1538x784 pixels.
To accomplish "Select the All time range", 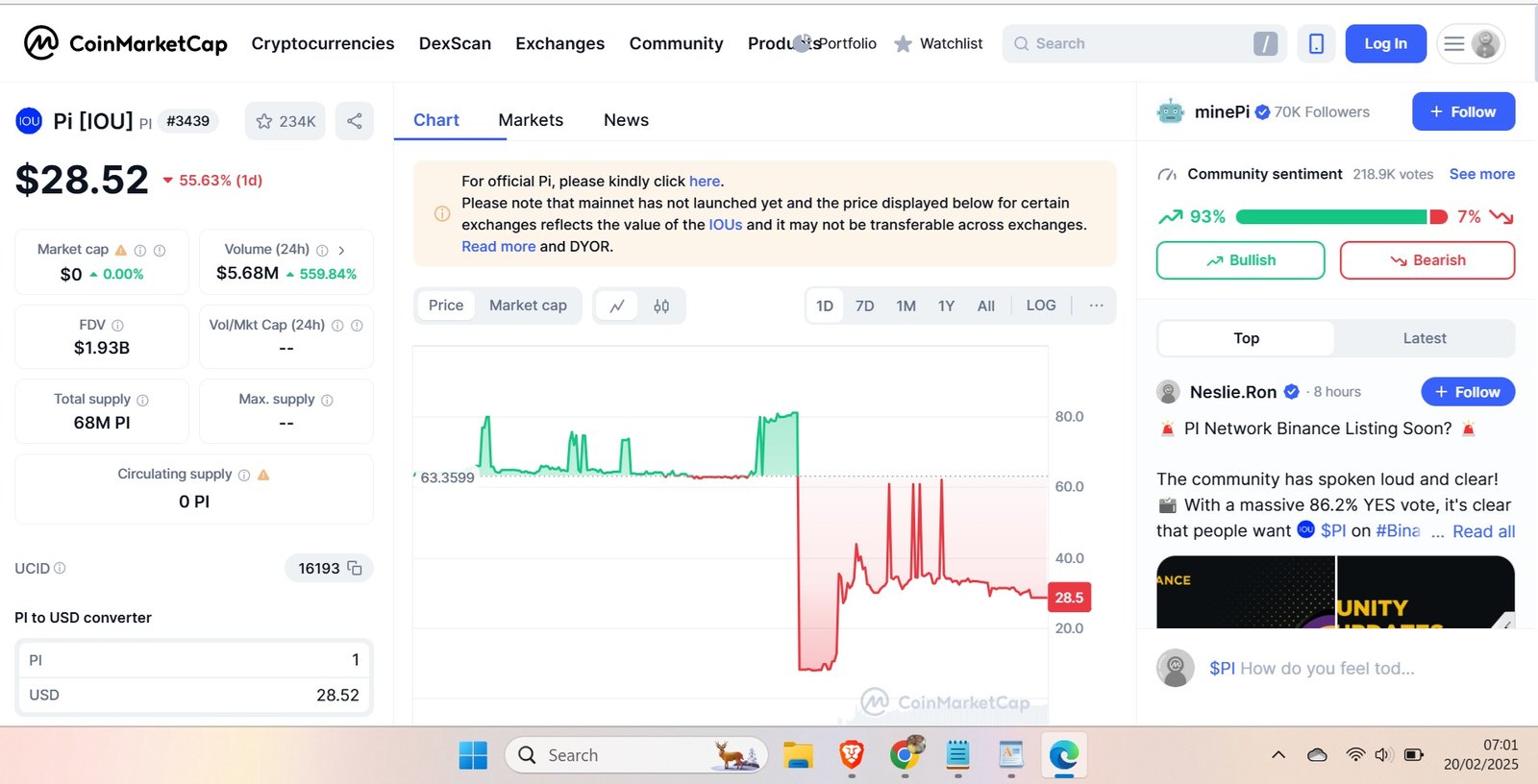I will tap(986, 306).
